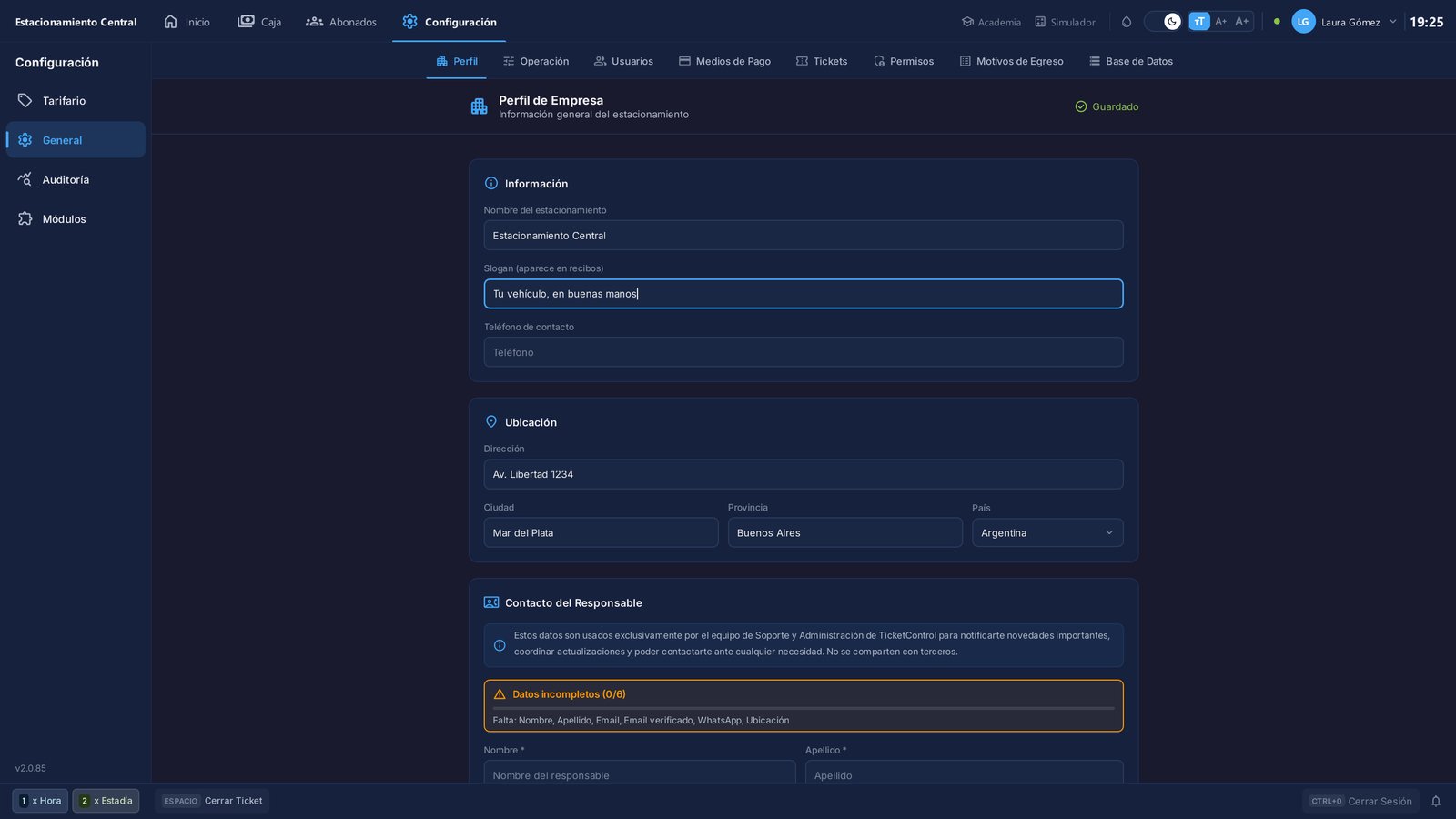Screen dimensions: 1456x819
Task: Focus the Nombre del estacionamiento field
Action: (x=804, y=236)
